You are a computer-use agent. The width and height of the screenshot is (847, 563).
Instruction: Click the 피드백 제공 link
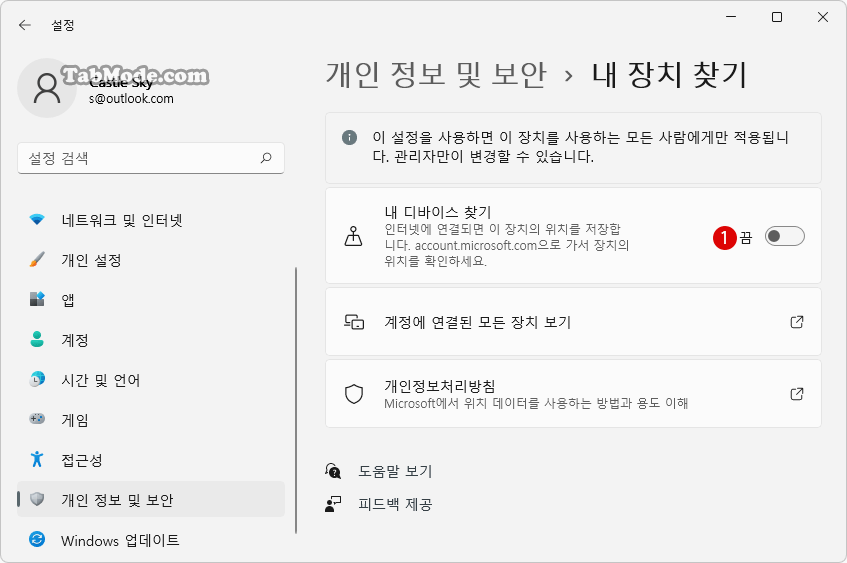click(395, 504)
